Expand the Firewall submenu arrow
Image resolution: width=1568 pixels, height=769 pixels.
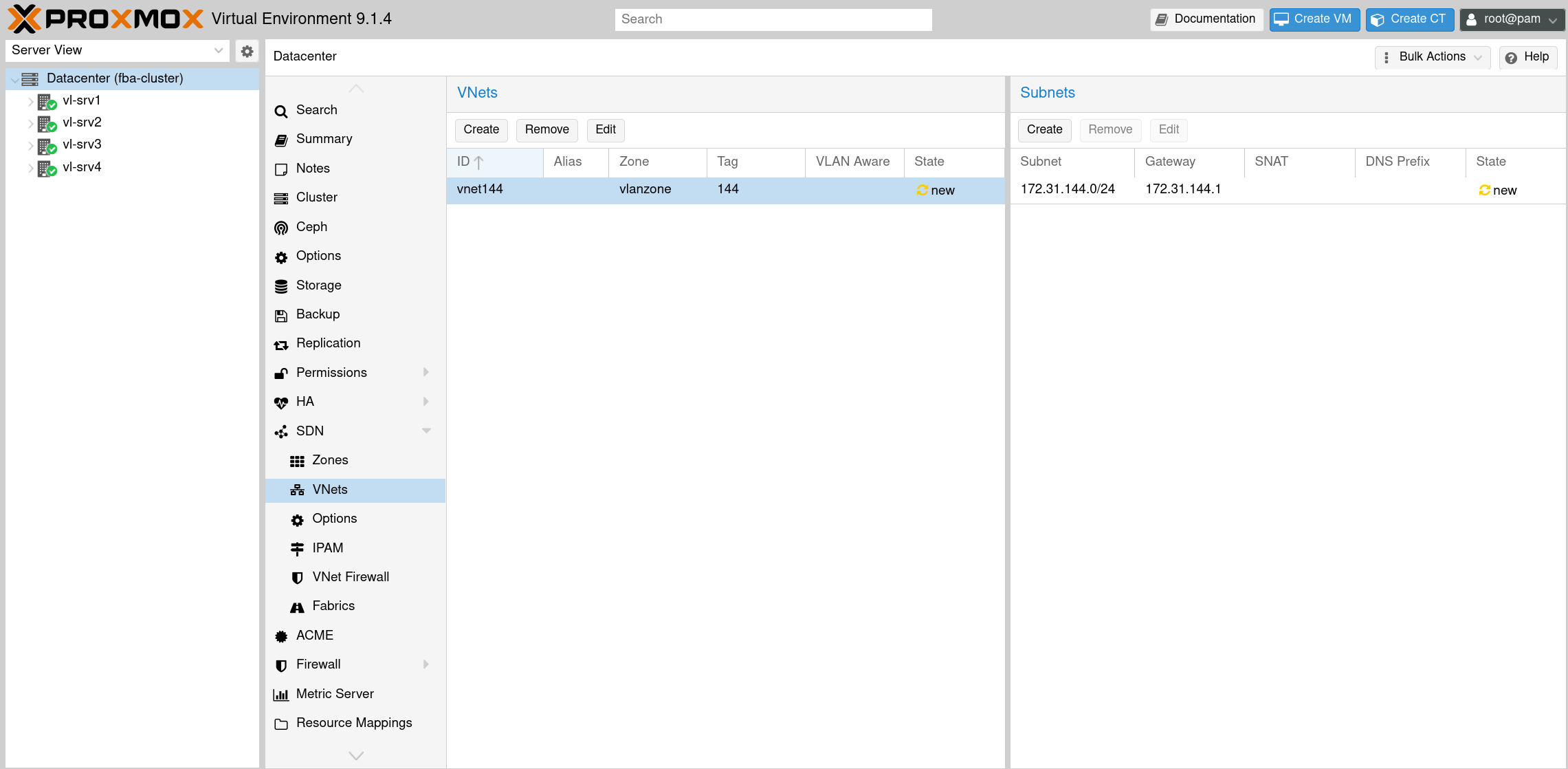426,664
